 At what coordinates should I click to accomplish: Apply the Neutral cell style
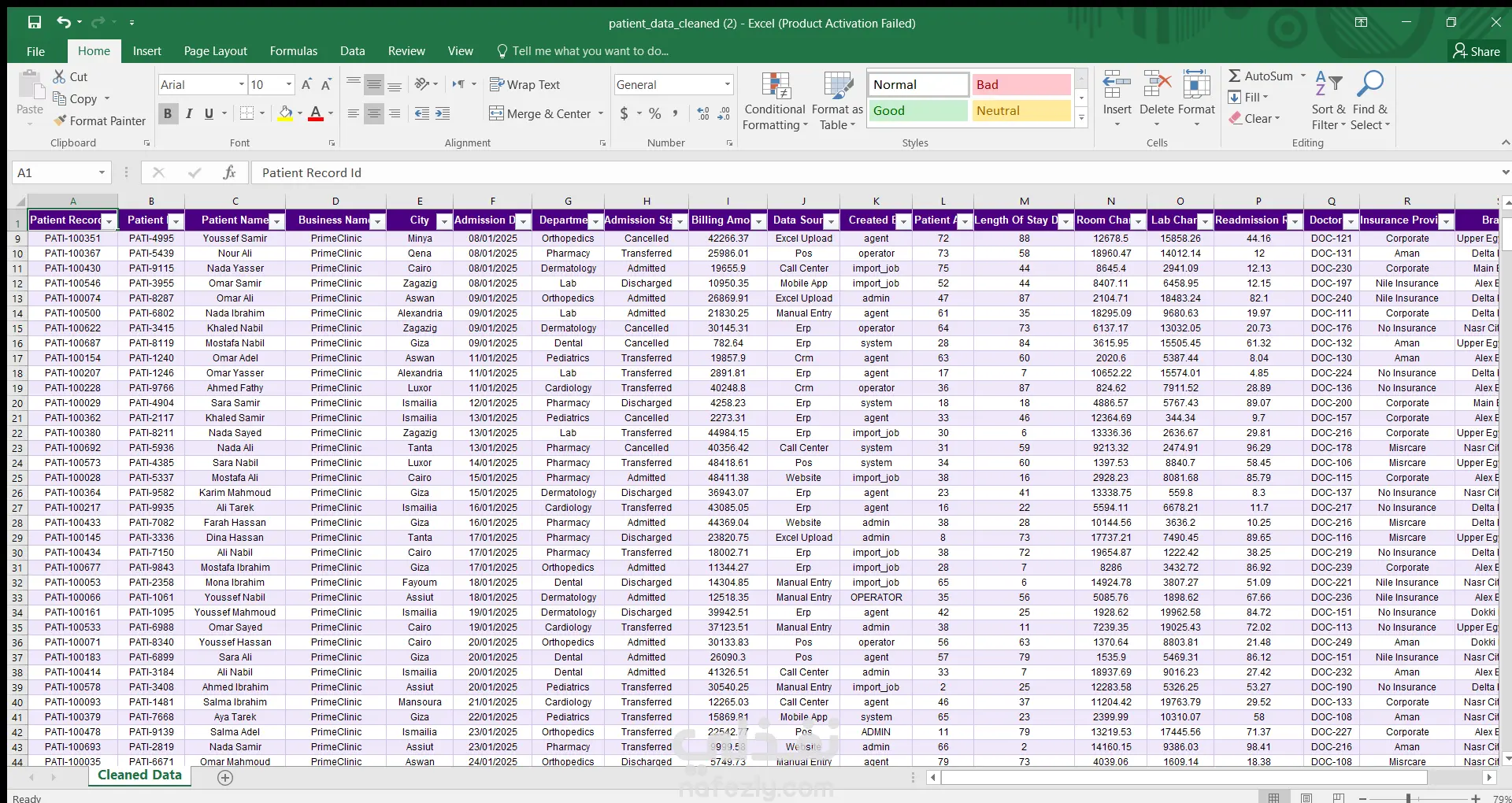click(1021, 111)
